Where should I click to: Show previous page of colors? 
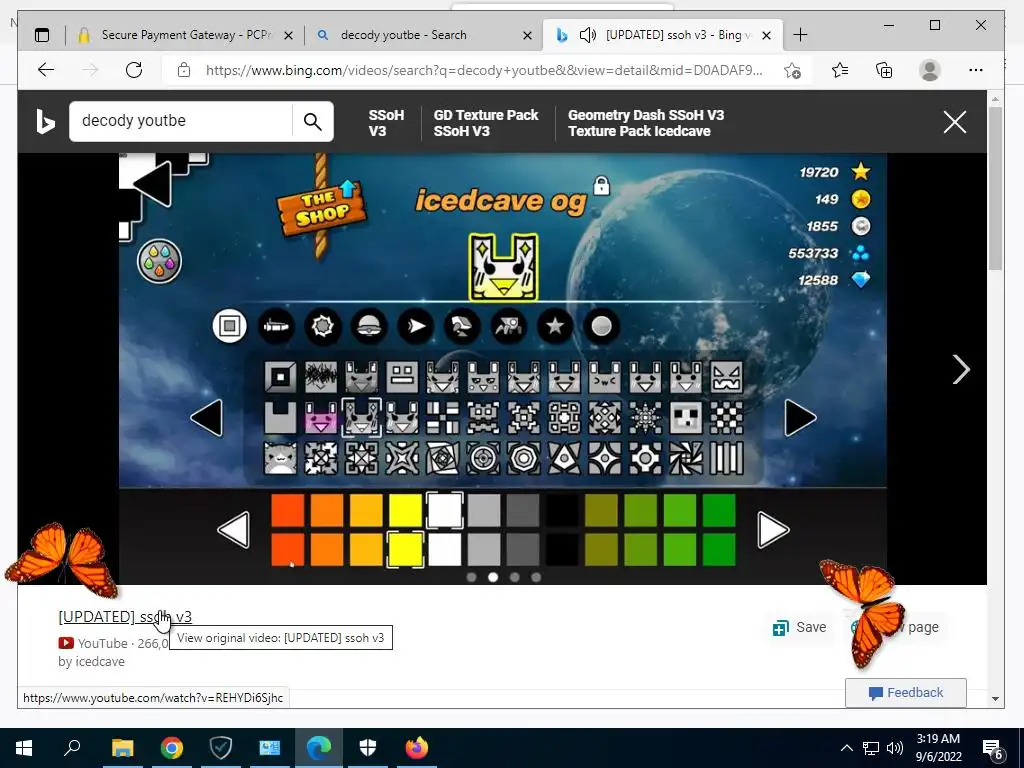[x=234, y=530]
